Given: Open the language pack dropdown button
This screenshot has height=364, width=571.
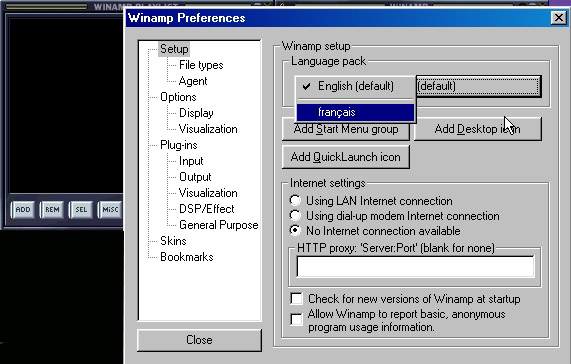Looking at the screenshot, I should [x=478, y=86].
